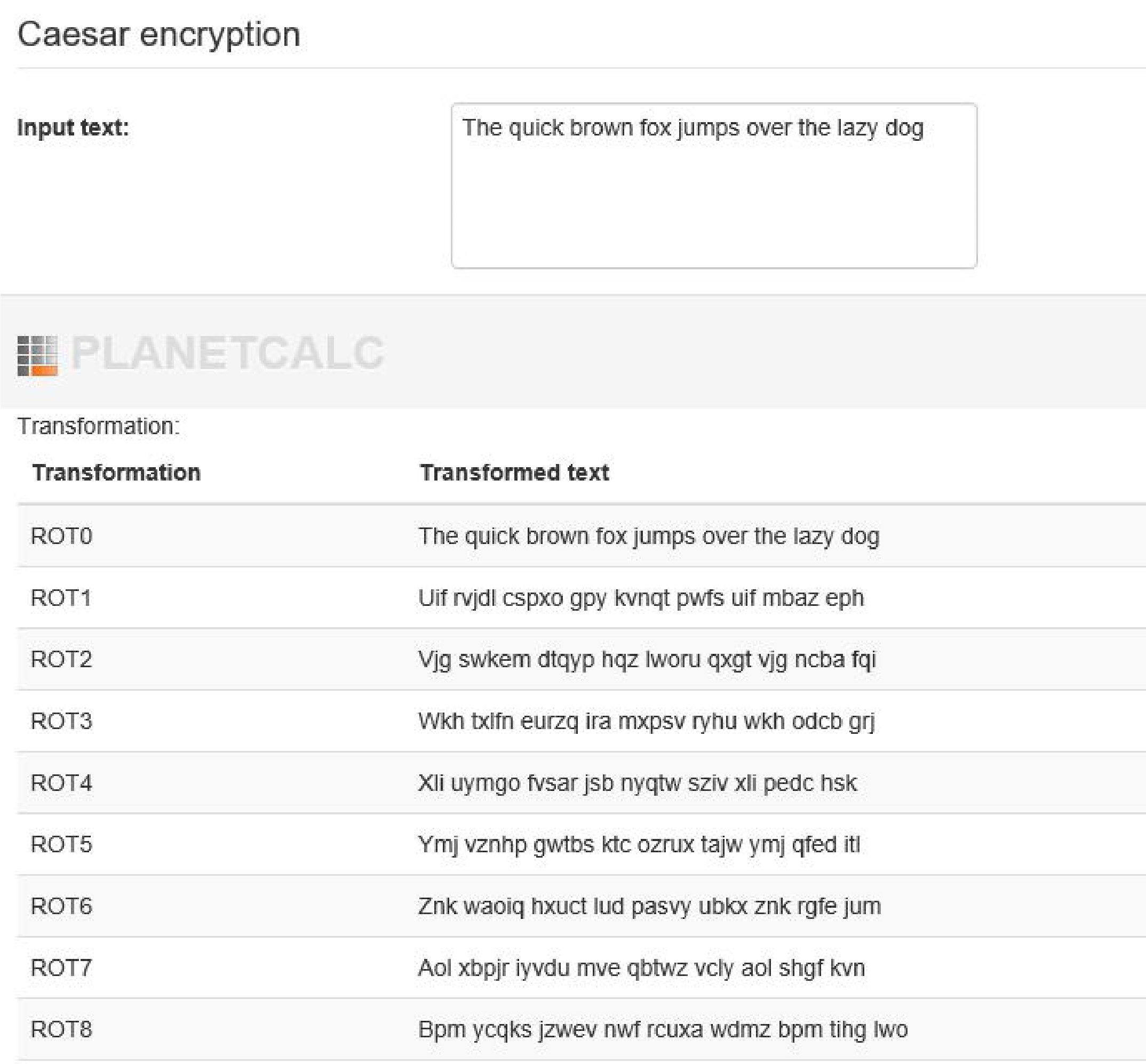The width and height of the screenshot is (1146, 1064).
Task: Select the ROT5 row label
Action: pos(61,844)
